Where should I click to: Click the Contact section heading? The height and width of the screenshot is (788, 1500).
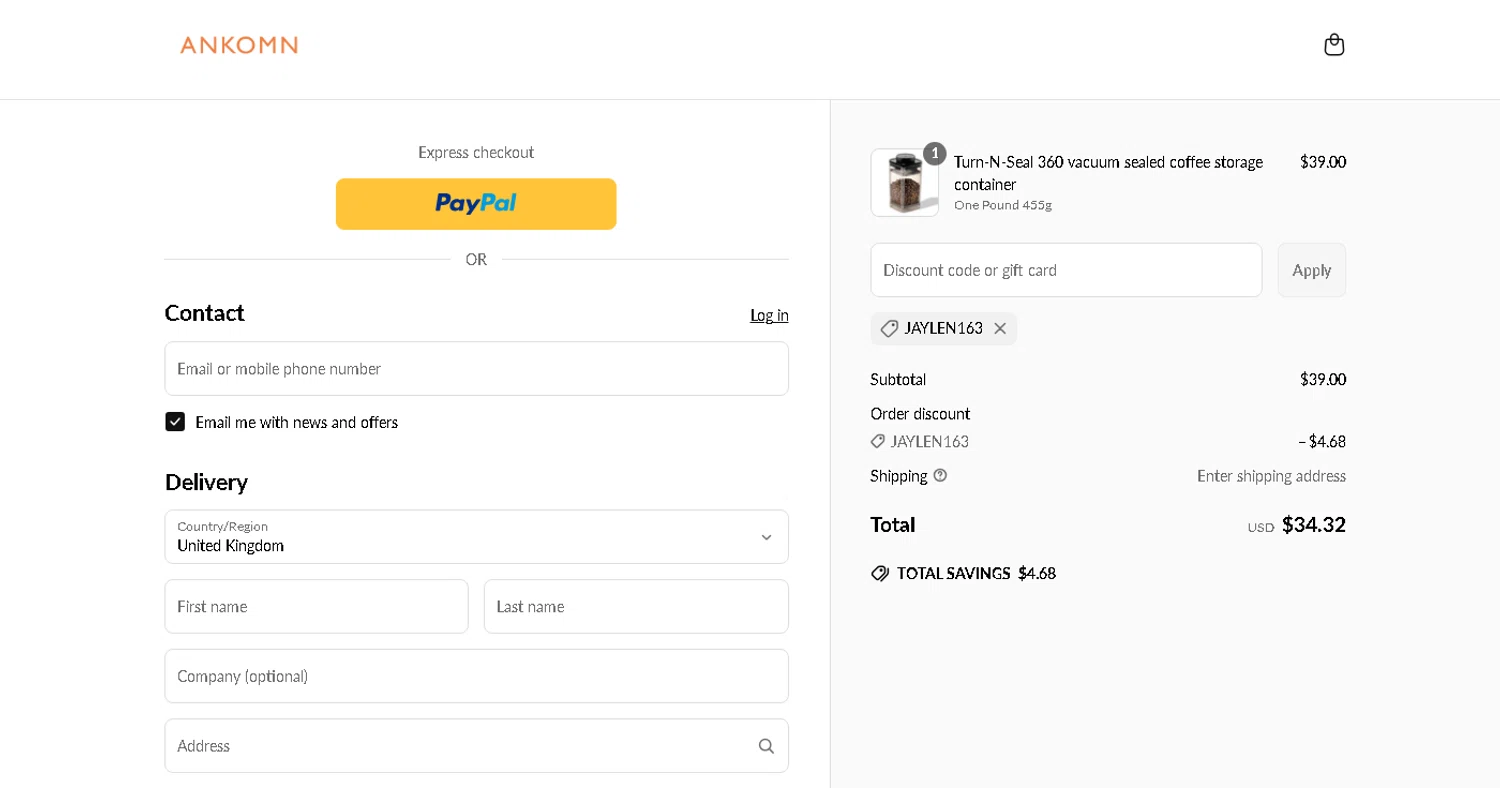[204, 313]
